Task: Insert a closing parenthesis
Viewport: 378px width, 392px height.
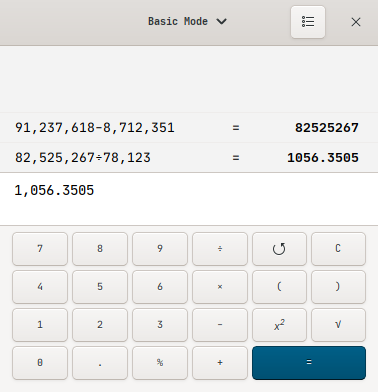Action: point(338,287)
